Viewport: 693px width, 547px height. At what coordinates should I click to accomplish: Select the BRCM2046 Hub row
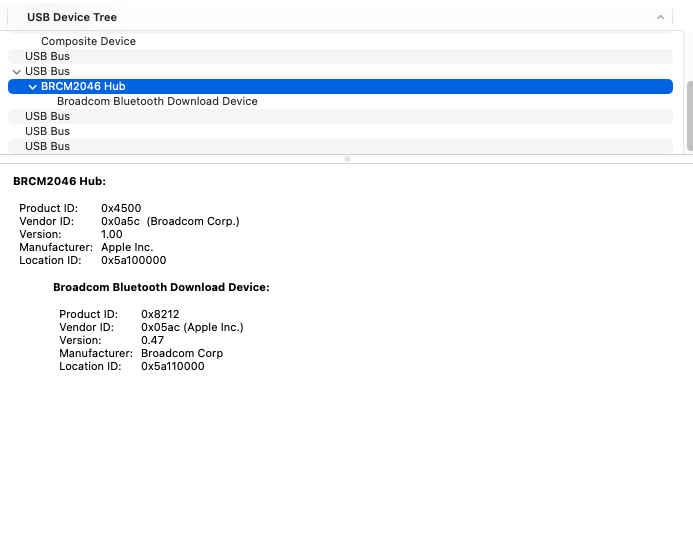(340, 86)
